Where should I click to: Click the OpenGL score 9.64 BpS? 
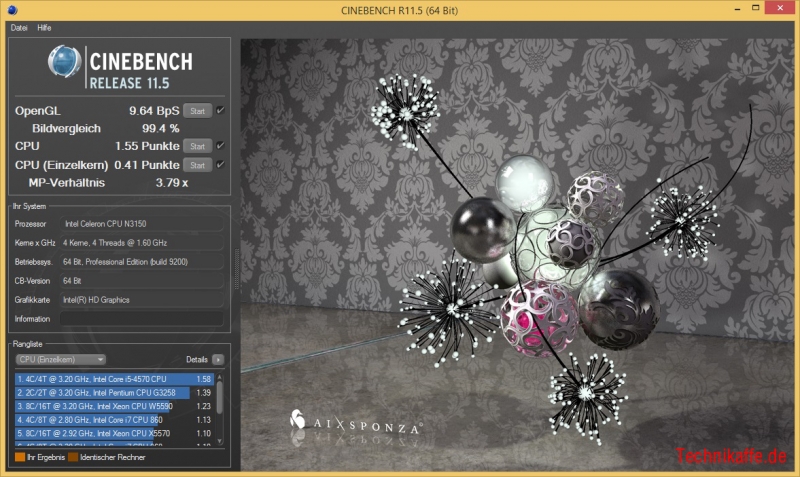pyautogui.click(x=154, y=111)
